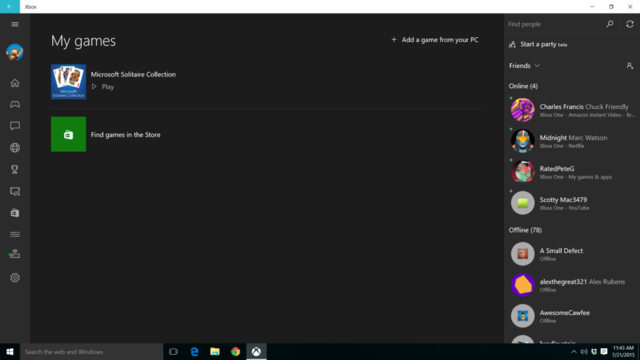Viewport: 640px width, 360px height.
Task: Select friend Scotty Mac3479
Action: 571,203
